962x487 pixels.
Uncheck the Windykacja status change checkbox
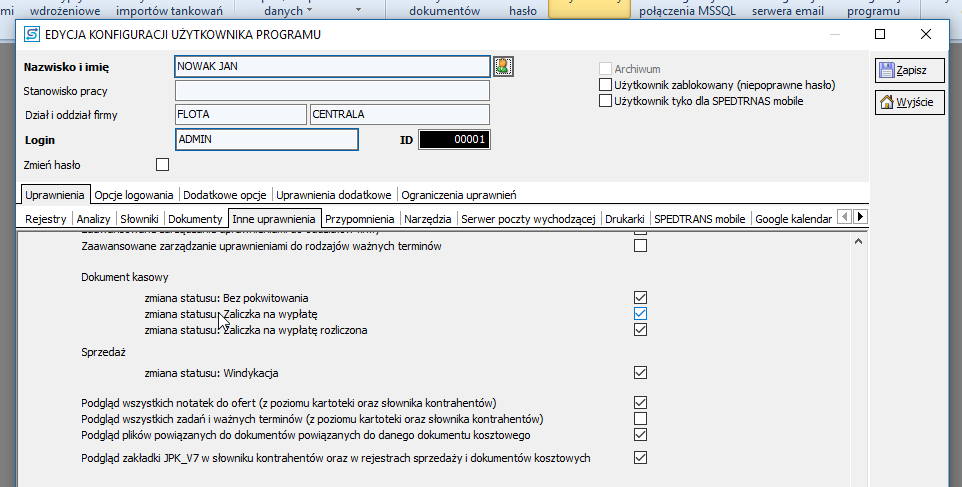coord(641,372)
